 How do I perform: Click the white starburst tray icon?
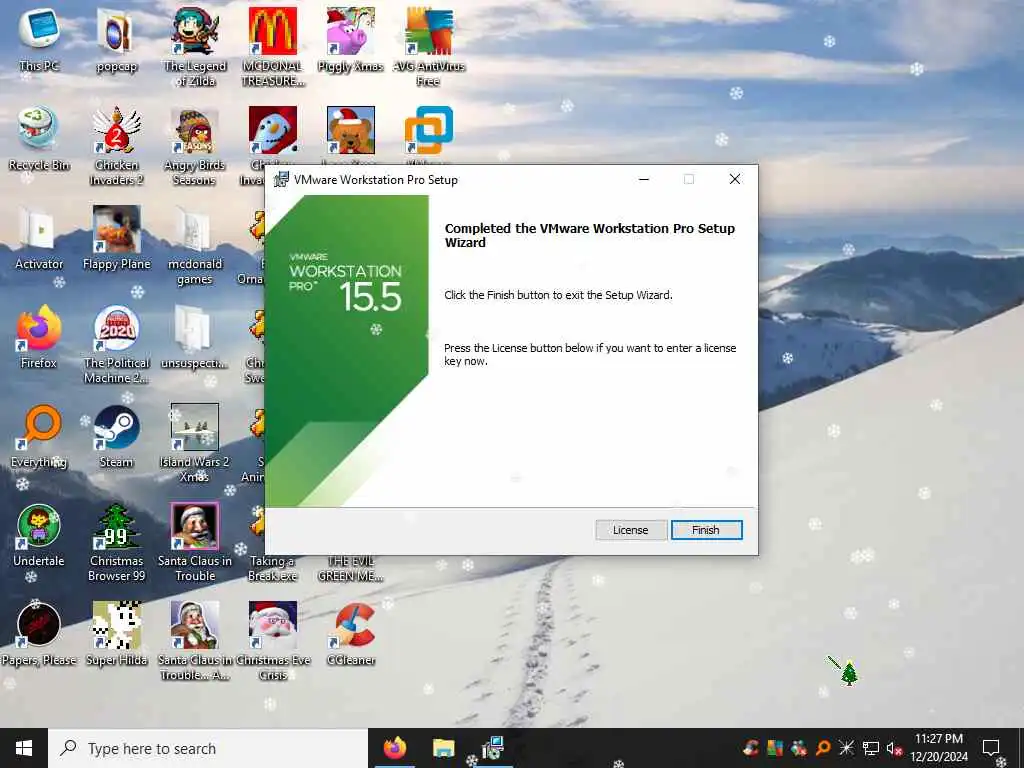(x=846, y=748)
